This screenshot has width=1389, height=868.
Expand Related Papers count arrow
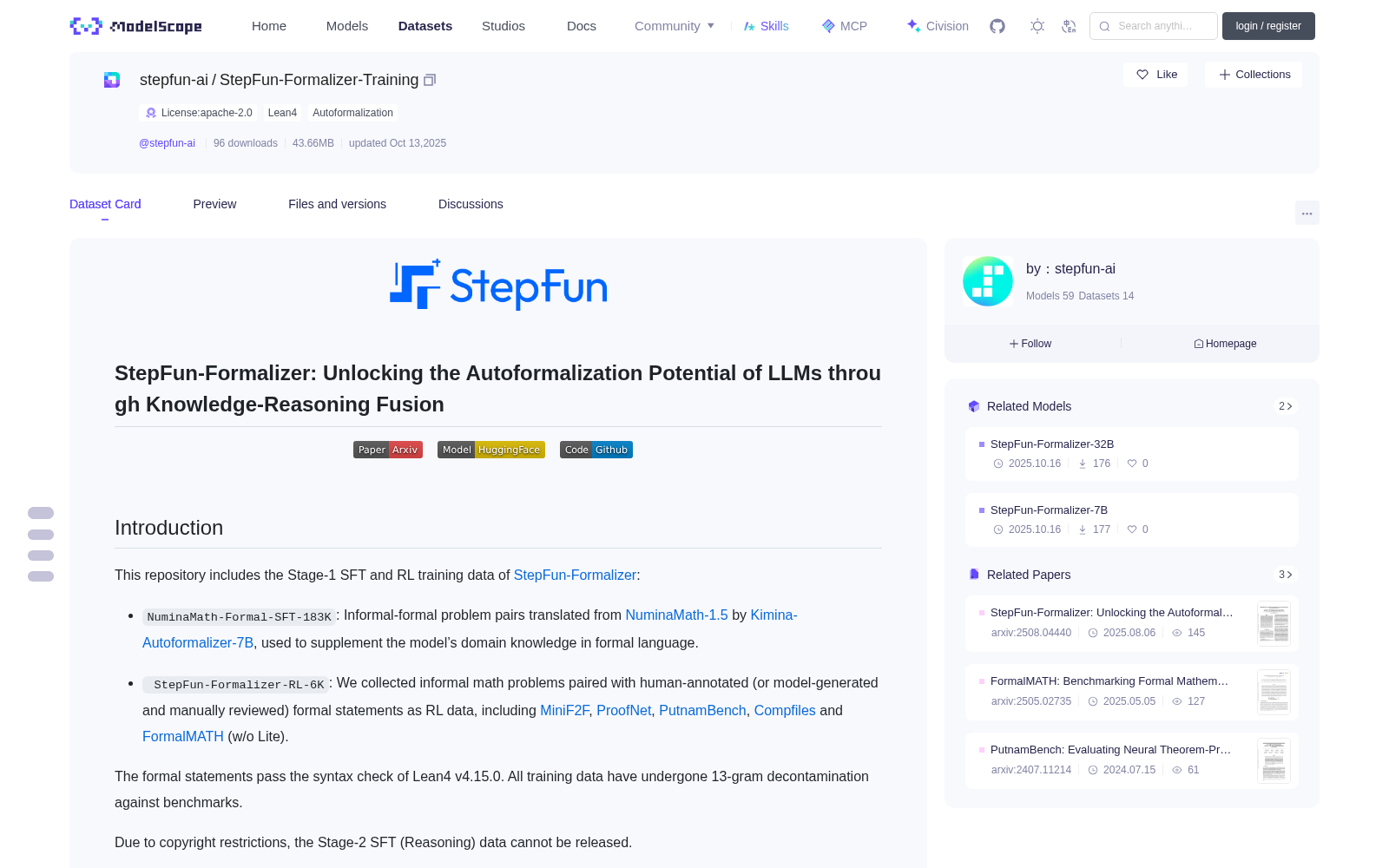pos(1286,575)
